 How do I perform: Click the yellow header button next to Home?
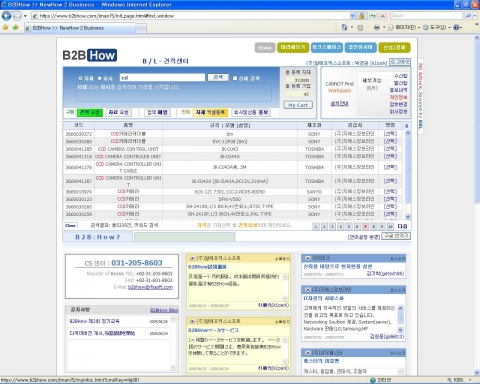click(293, 48)
